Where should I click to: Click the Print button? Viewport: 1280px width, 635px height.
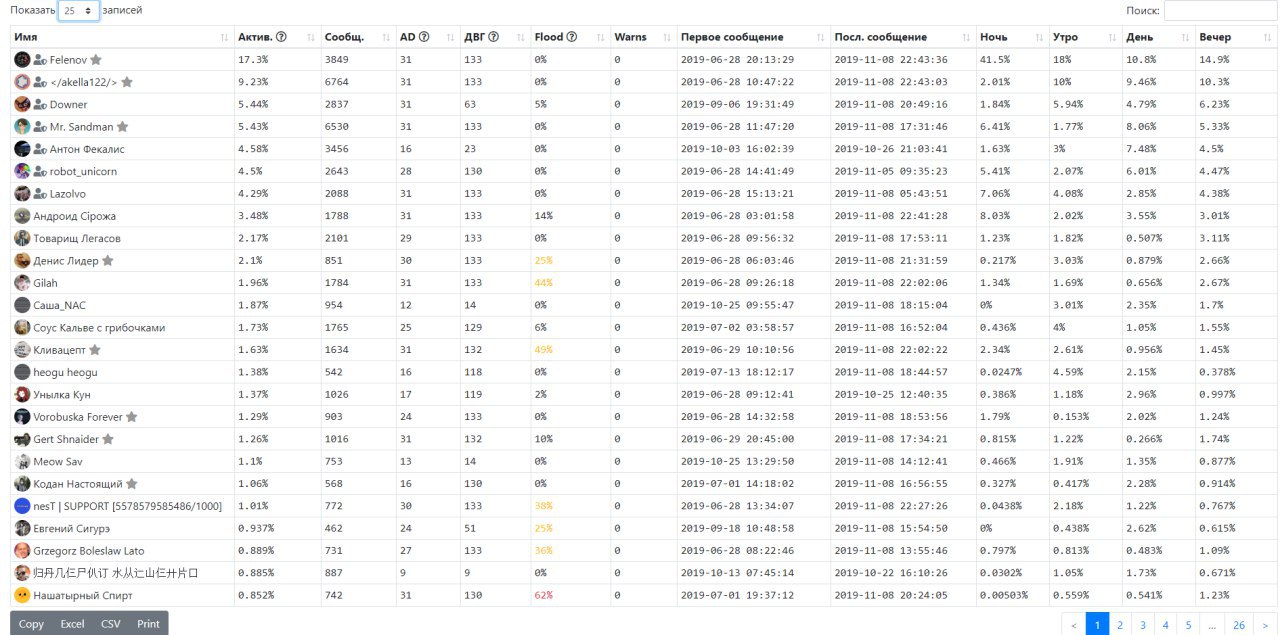(149, 623)
